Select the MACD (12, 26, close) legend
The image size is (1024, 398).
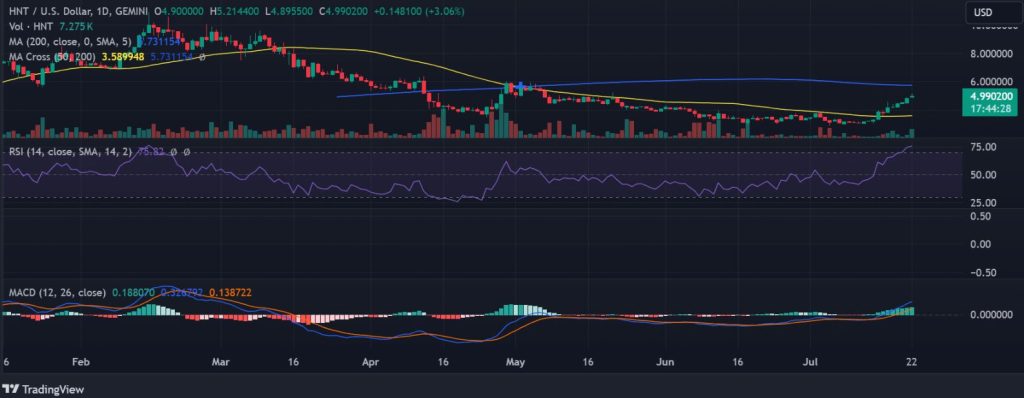[57, 293]
